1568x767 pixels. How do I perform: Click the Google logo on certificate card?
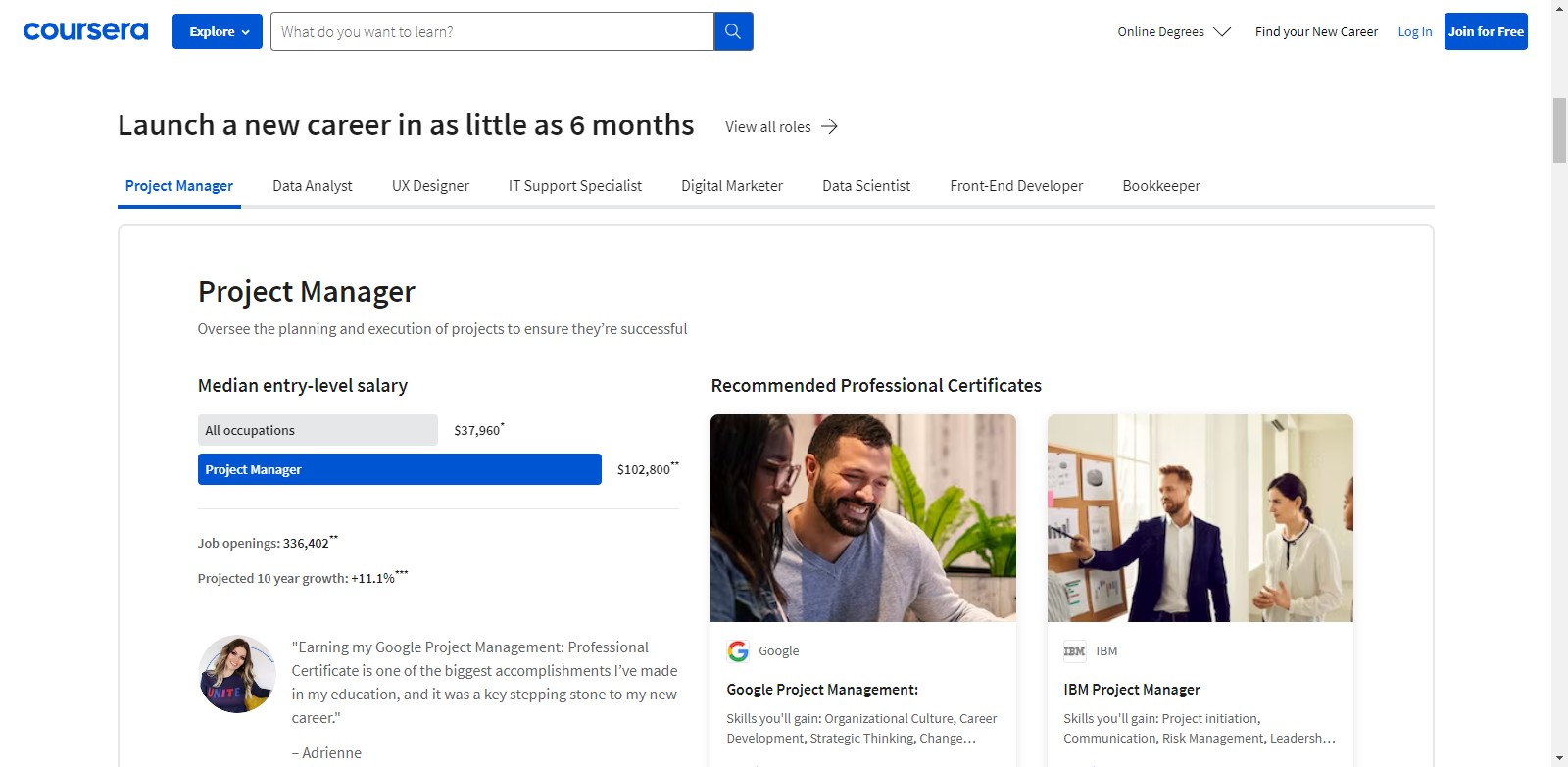pyautogui.click(x=738, y=650)
